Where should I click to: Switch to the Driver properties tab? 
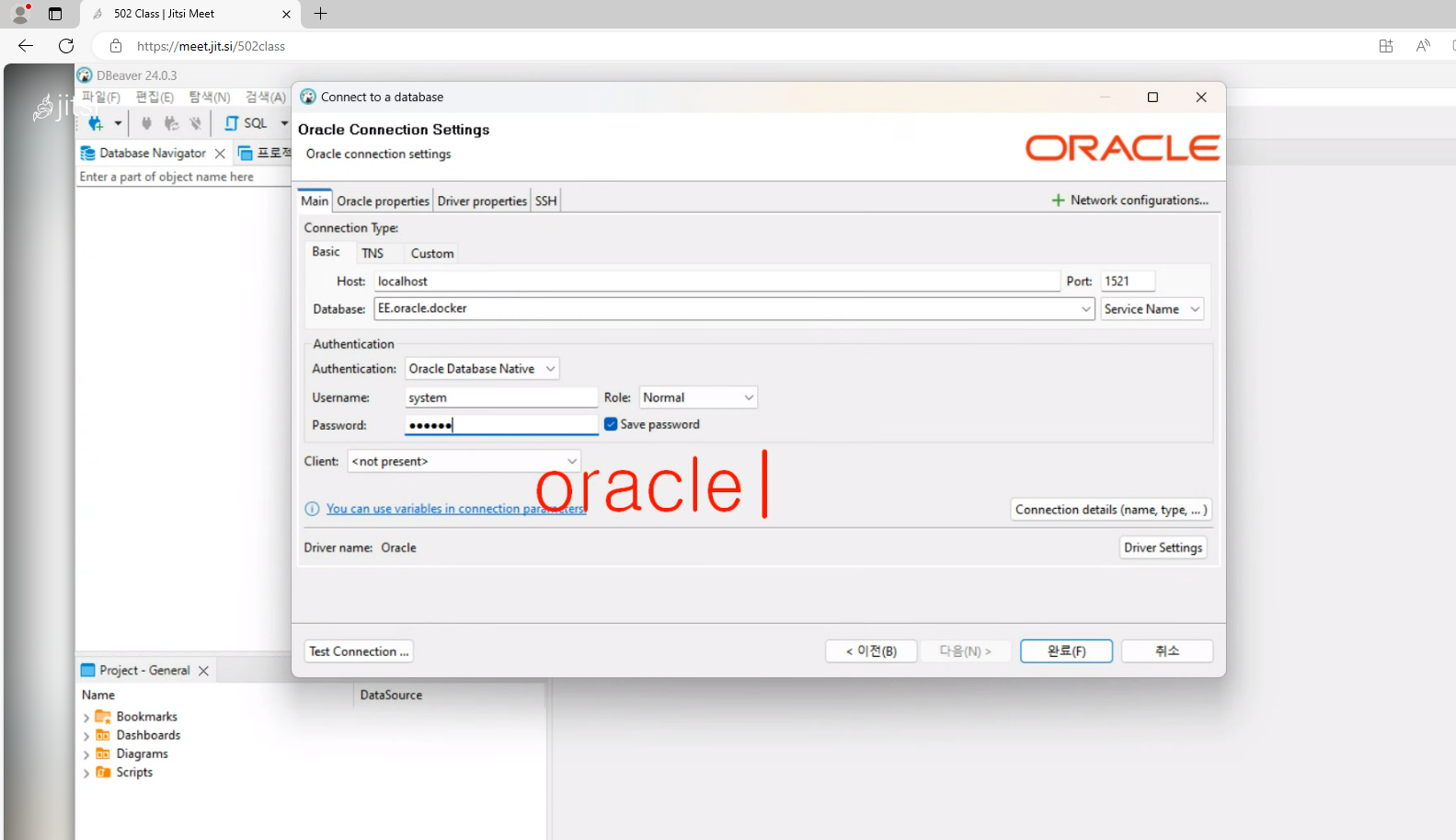coord(482,201)
